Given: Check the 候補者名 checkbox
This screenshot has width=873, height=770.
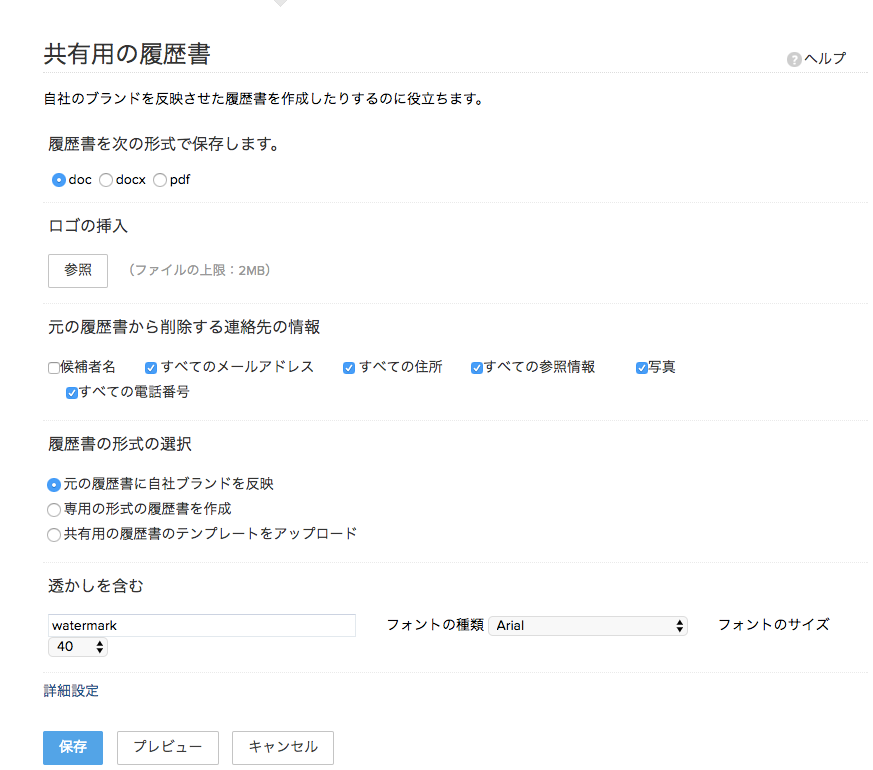Looking at the screenshot, I should pyautogui.click(x=53, y=367).
